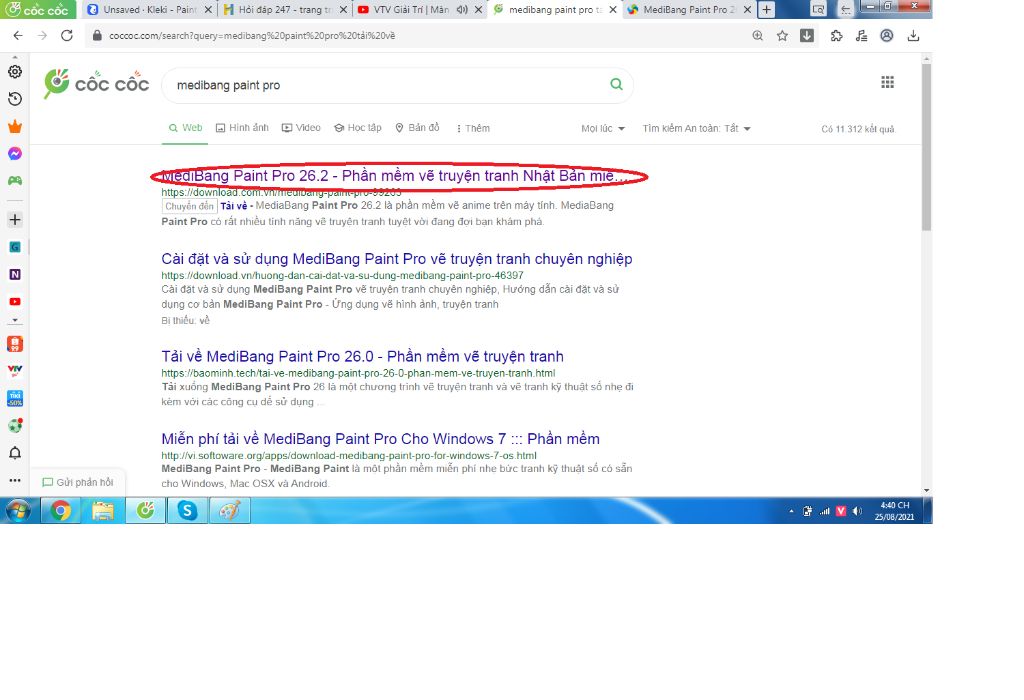Screen dimensions: 1024x700
Task: Bookmark this page with star icon
Action: click(782, 36)
